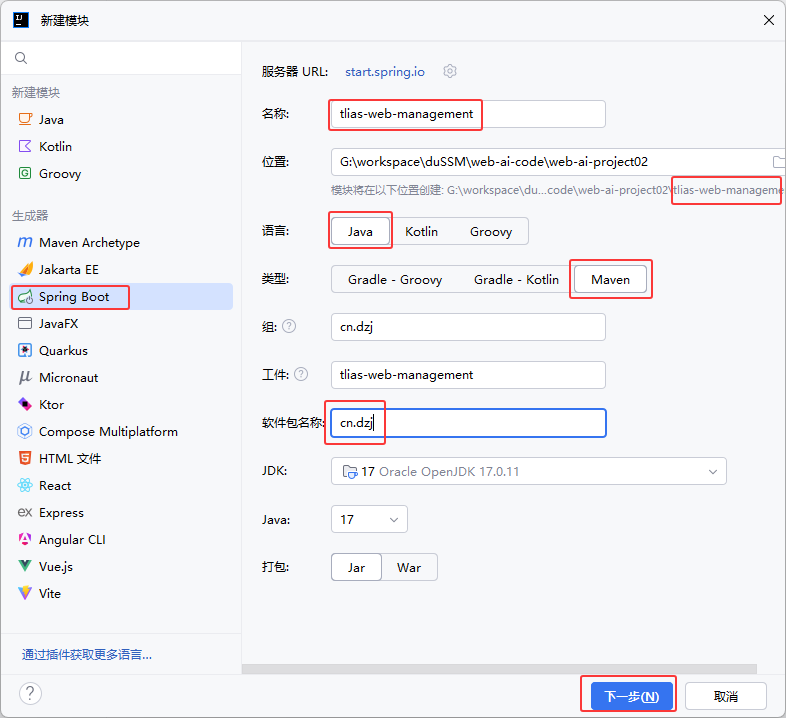786x718 pixels.
Task: Select the Ktor generator in sidebar
Action: coord(51,405)
